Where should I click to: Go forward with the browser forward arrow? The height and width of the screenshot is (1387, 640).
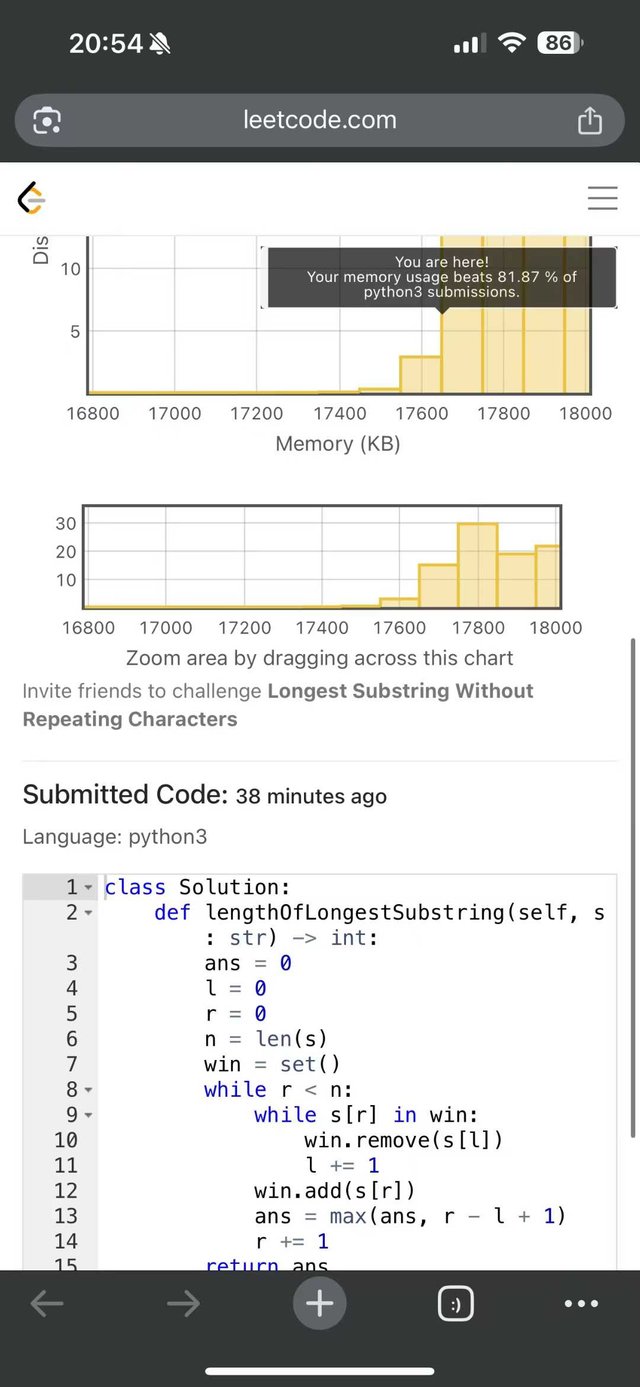[183, 1304]
